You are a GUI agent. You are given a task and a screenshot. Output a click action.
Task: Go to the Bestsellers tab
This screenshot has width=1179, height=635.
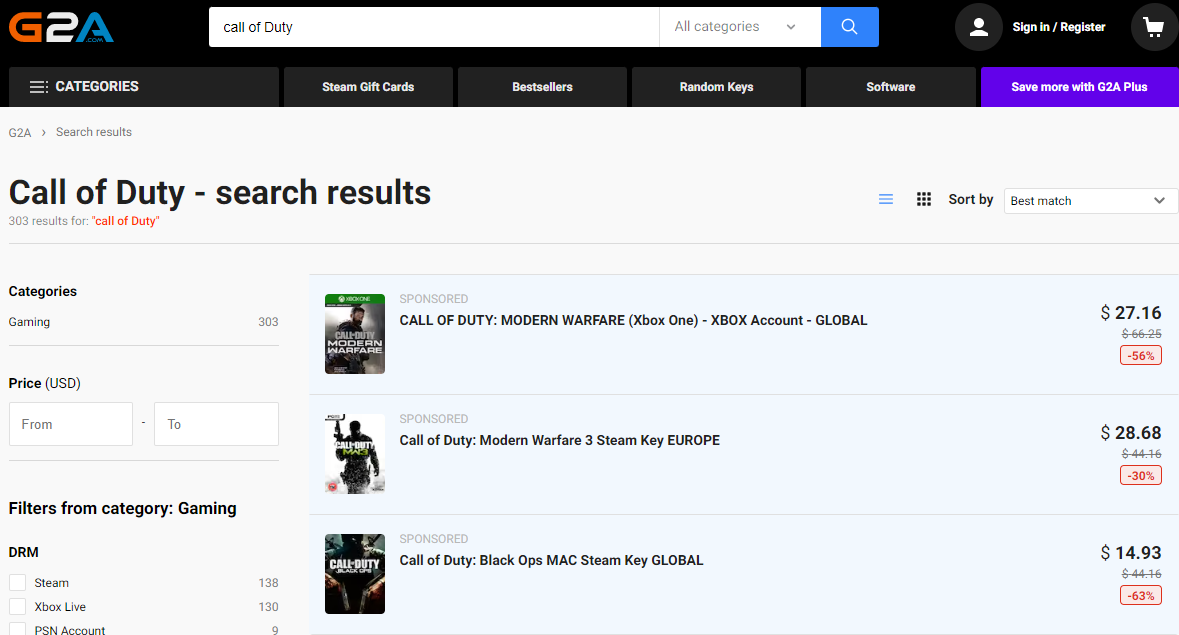[x=542, y=87]
